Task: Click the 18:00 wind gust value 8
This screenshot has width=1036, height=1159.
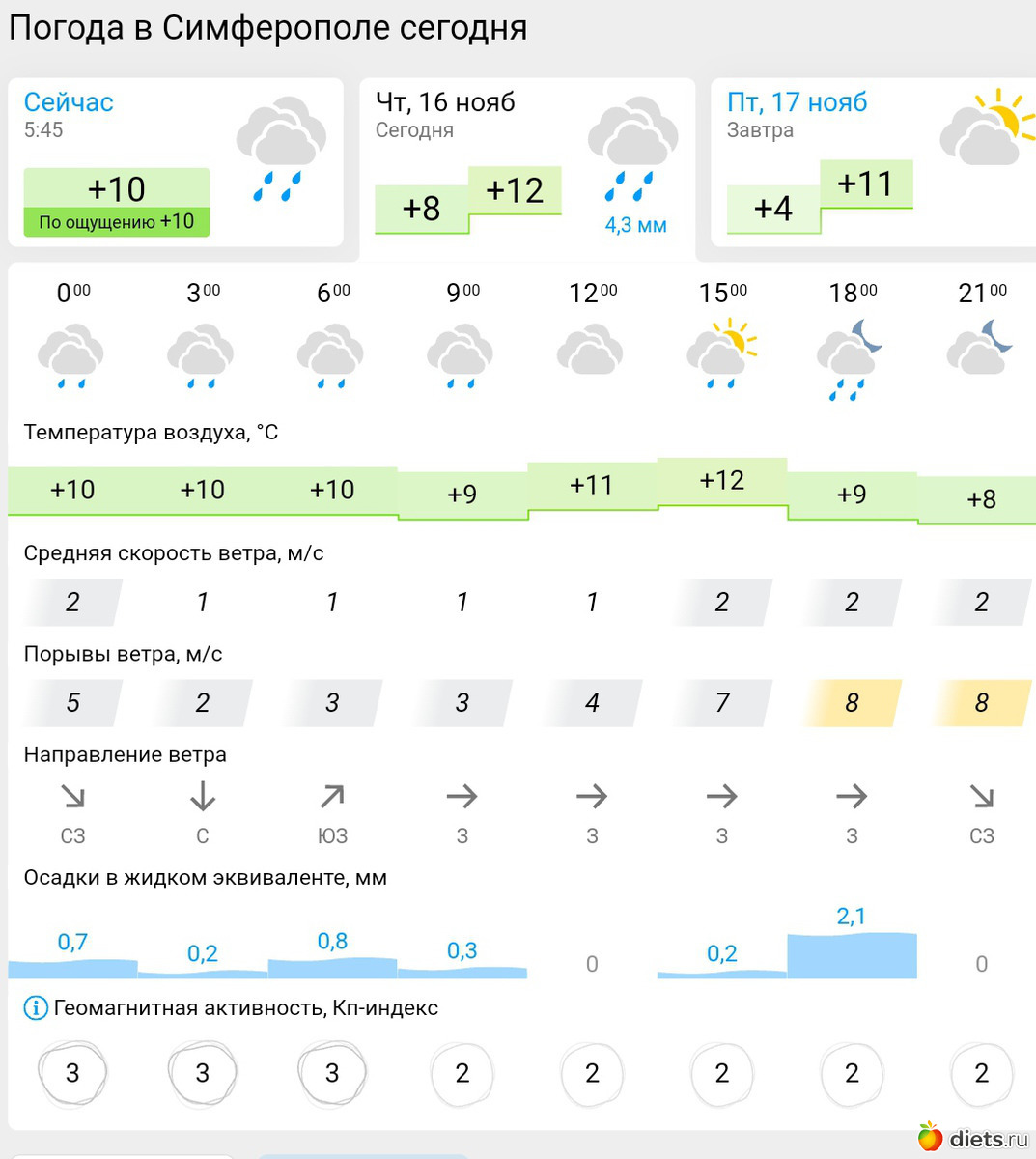Action: pyautogui.click(x=852, y=703)
